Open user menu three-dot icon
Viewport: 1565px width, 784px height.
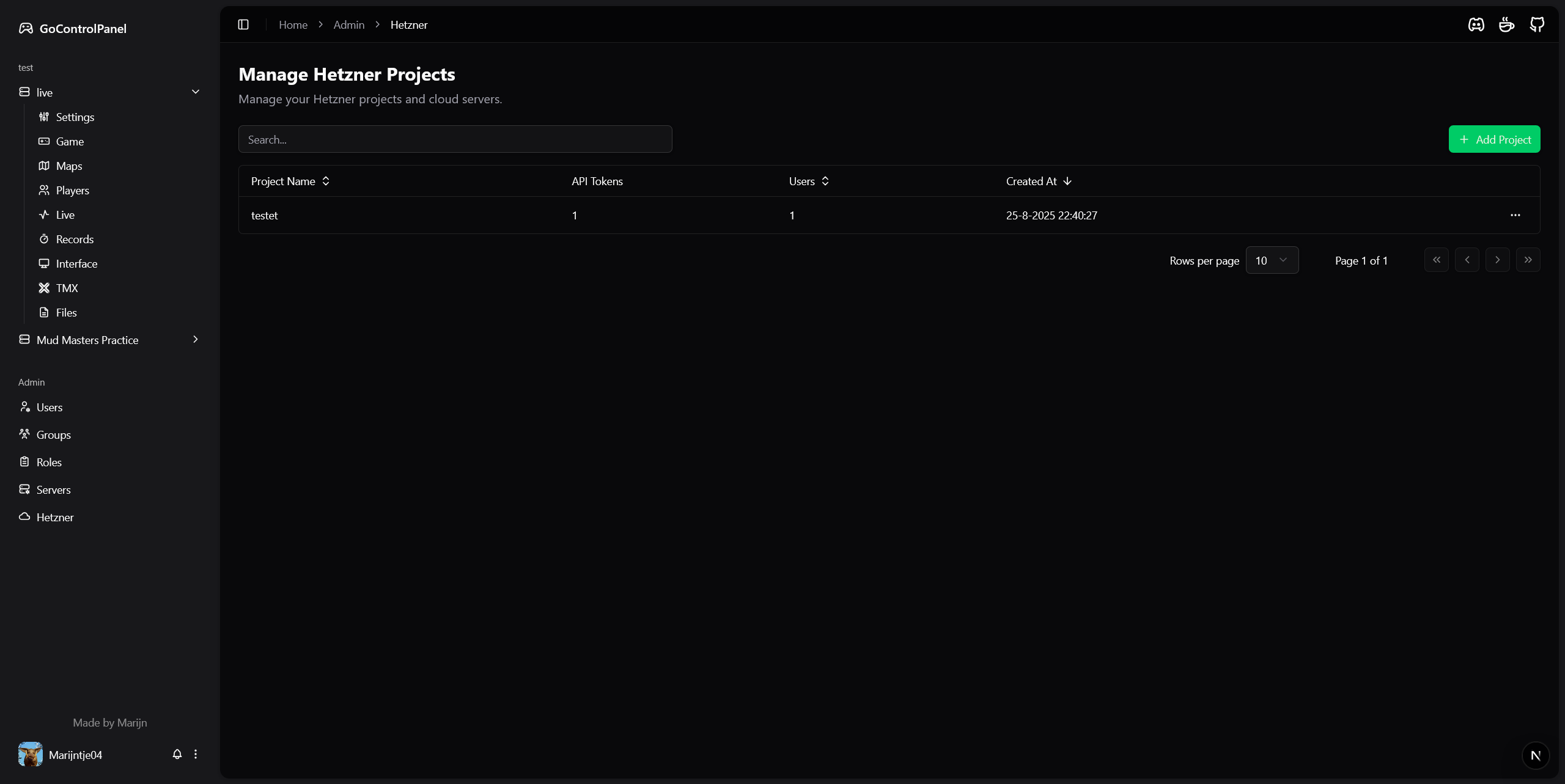pyautogui.click(x=196, y=754)
